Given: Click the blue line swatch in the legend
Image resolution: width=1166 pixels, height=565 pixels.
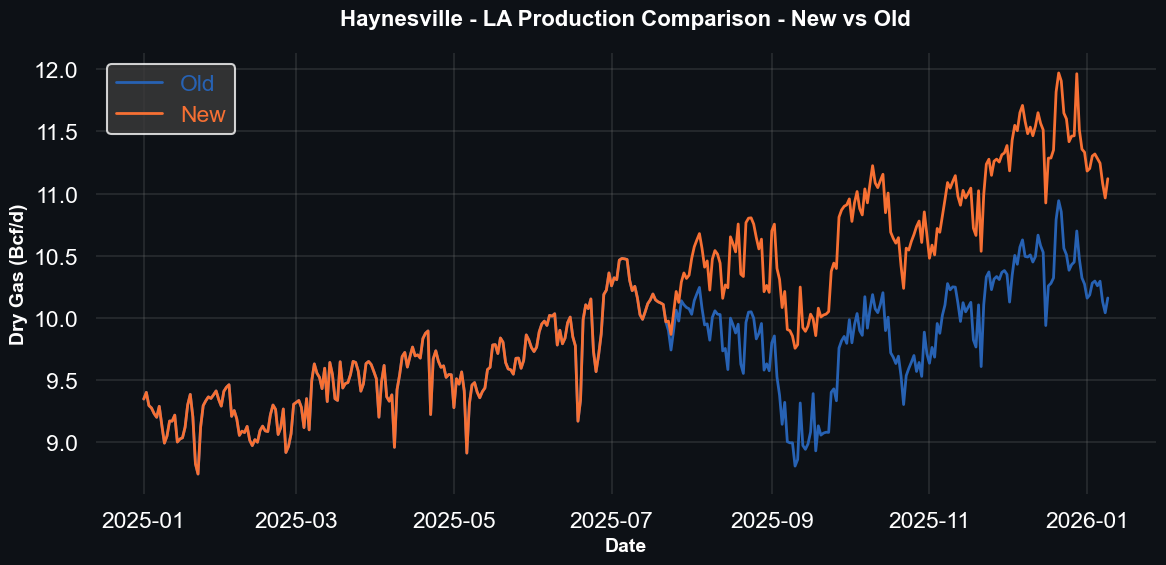Looking at the screenshot, I should pos(139,83).
